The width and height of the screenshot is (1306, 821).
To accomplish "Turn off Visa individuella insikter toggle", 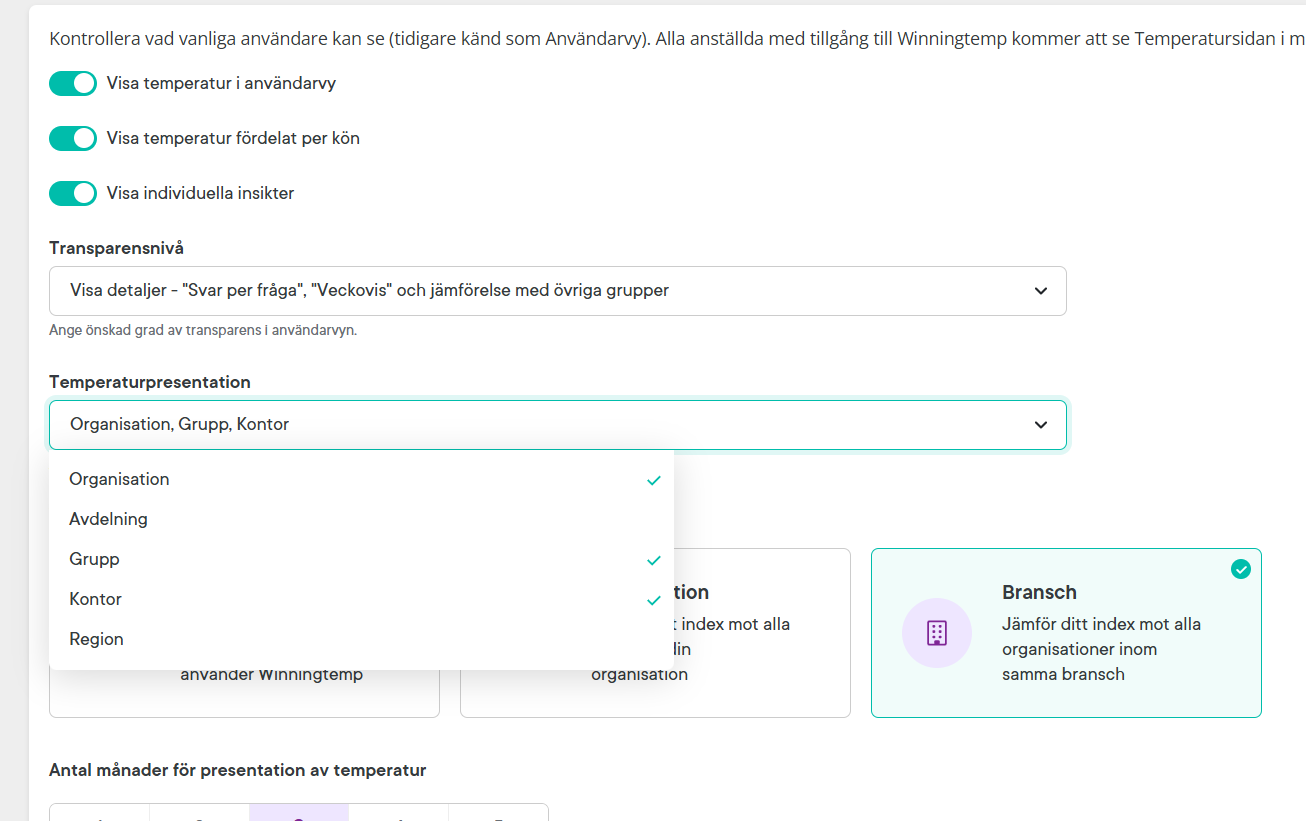I will [73, 193].
